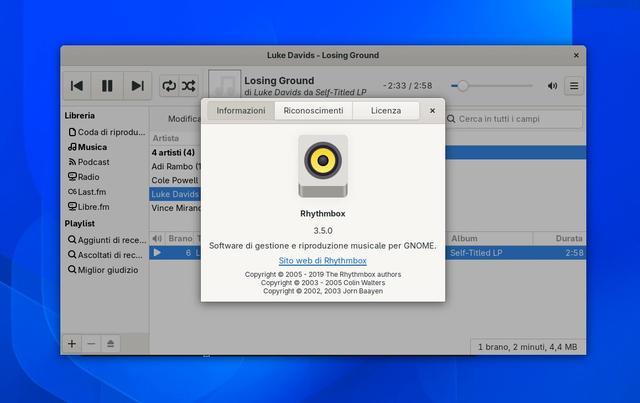Open the volume speaker control

coord(552,86)
